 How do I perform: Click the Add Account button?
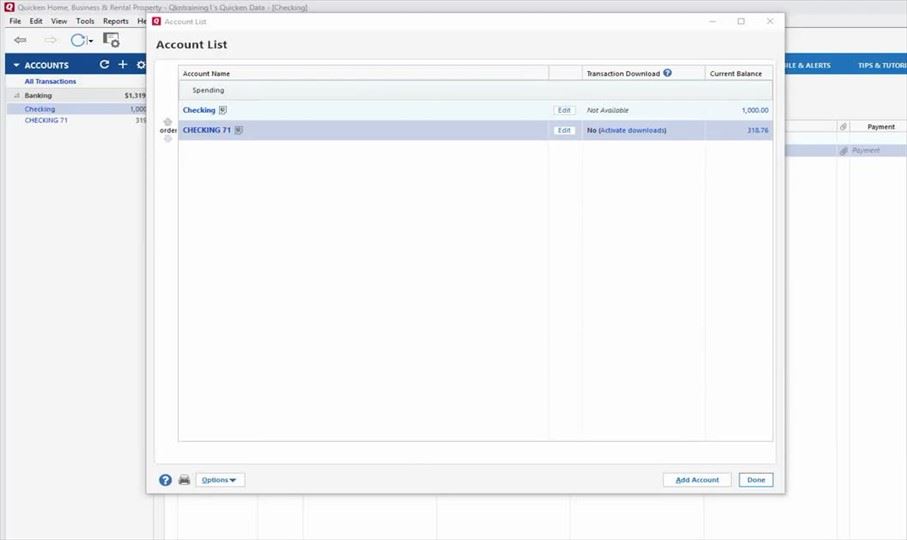697,480
